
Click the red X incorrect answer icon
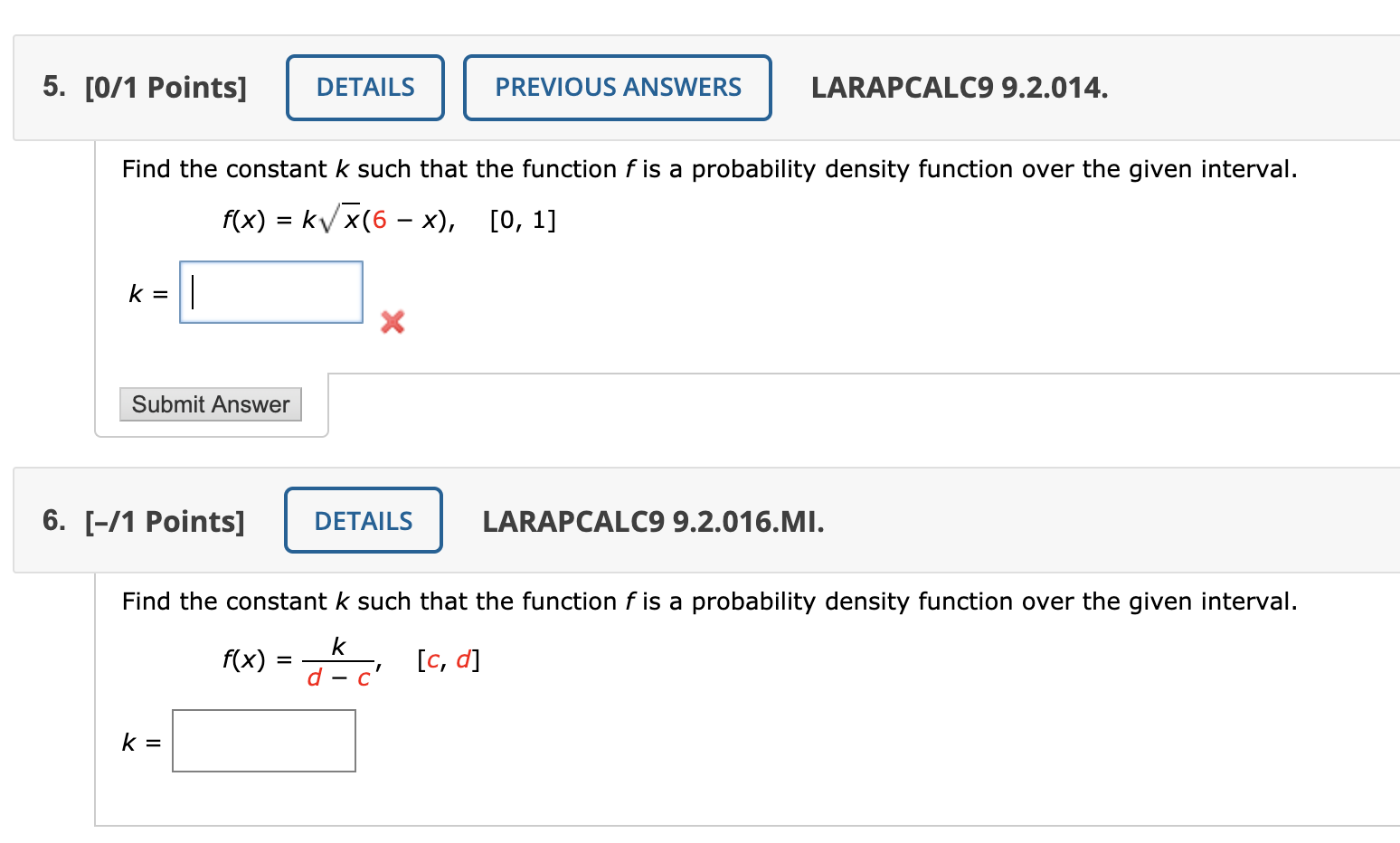click(x=391, y=323)
